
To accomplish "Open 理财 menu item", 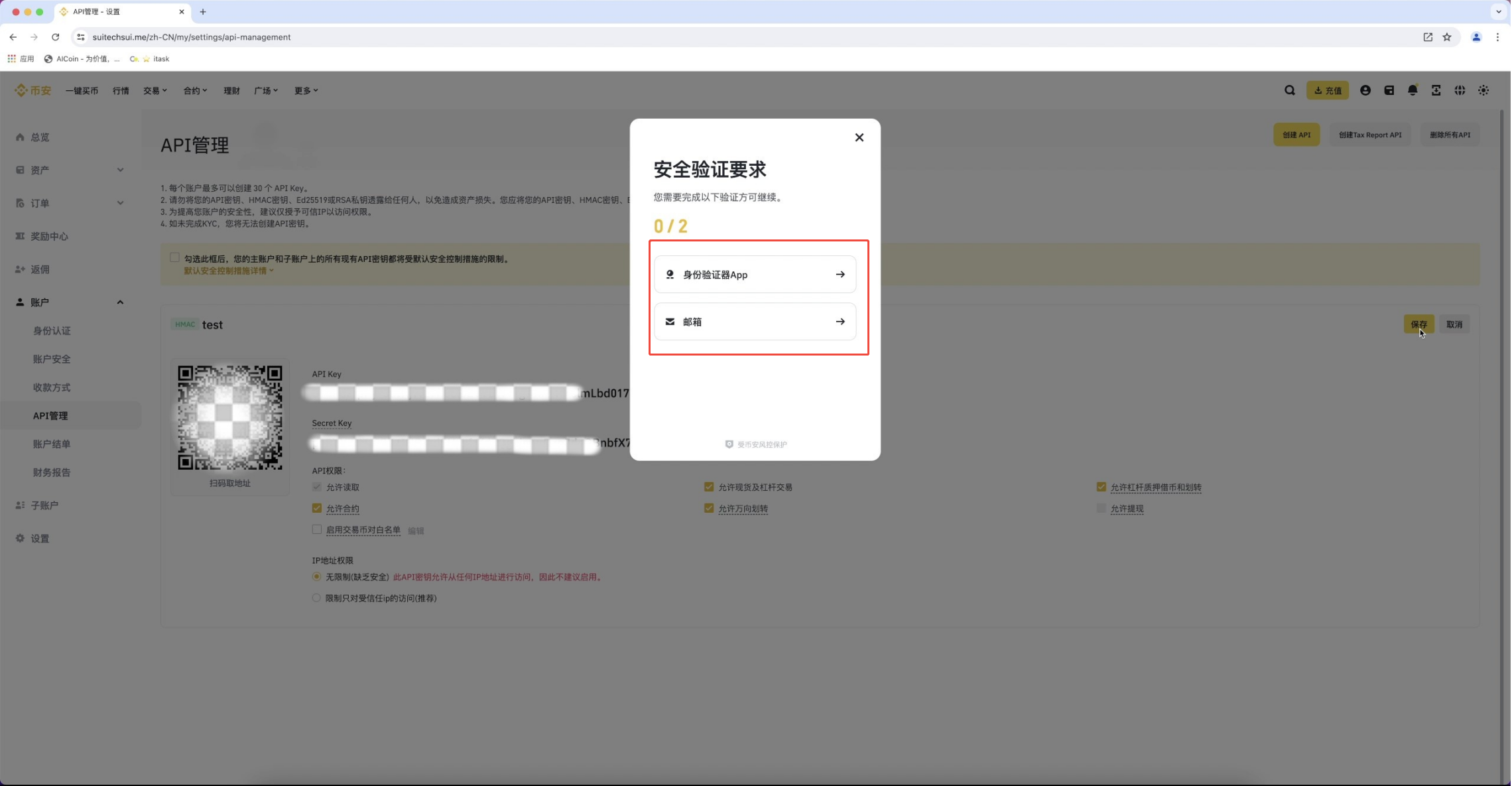I will click(231, 91).
